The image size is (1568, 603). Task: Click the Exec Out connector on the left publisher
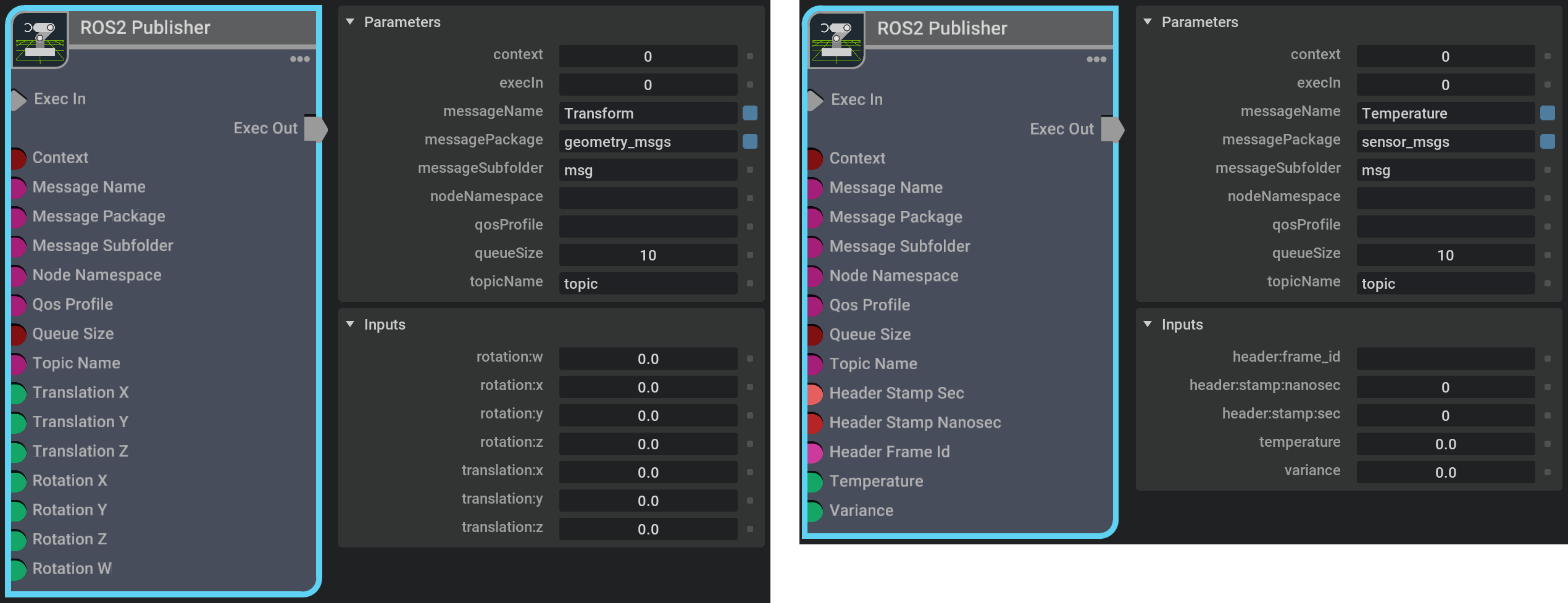316,128
